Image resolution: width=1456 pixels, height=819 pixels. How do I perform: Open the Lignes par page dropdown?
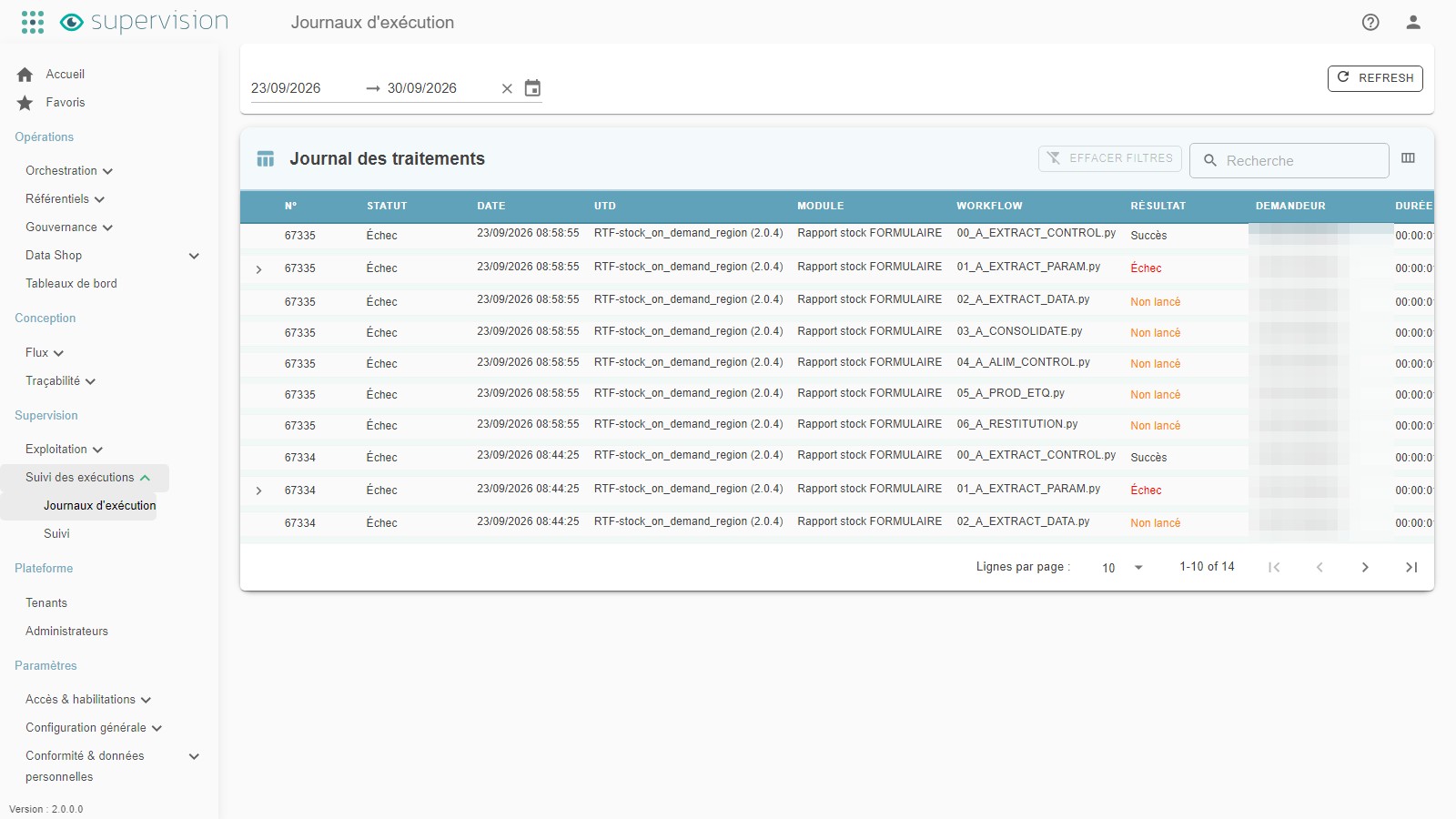1122,568
